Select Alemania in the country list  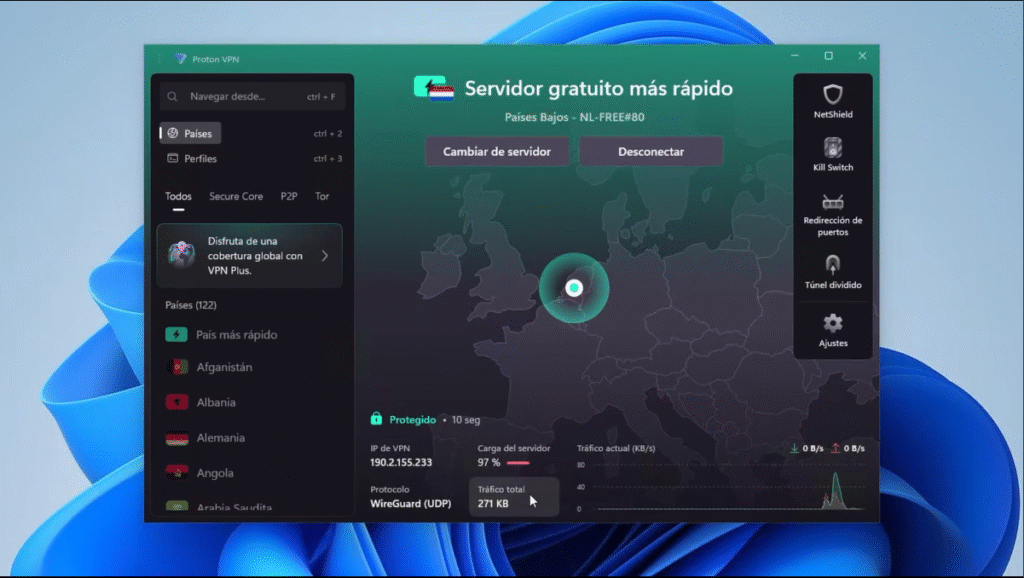point(221,438)
